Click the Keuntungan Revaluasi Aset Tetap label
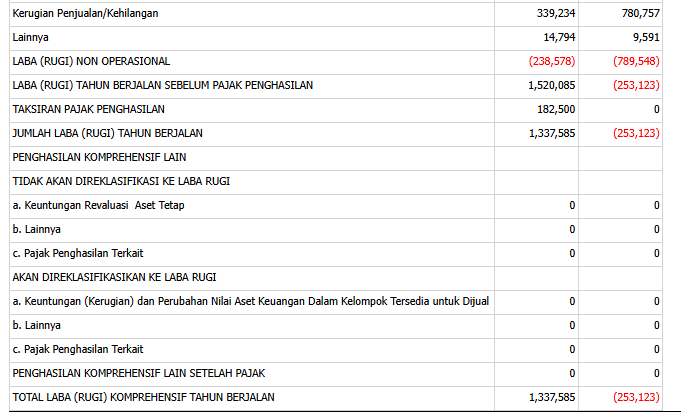This screenshot has height=413, width=681. [x=98, y=205]
